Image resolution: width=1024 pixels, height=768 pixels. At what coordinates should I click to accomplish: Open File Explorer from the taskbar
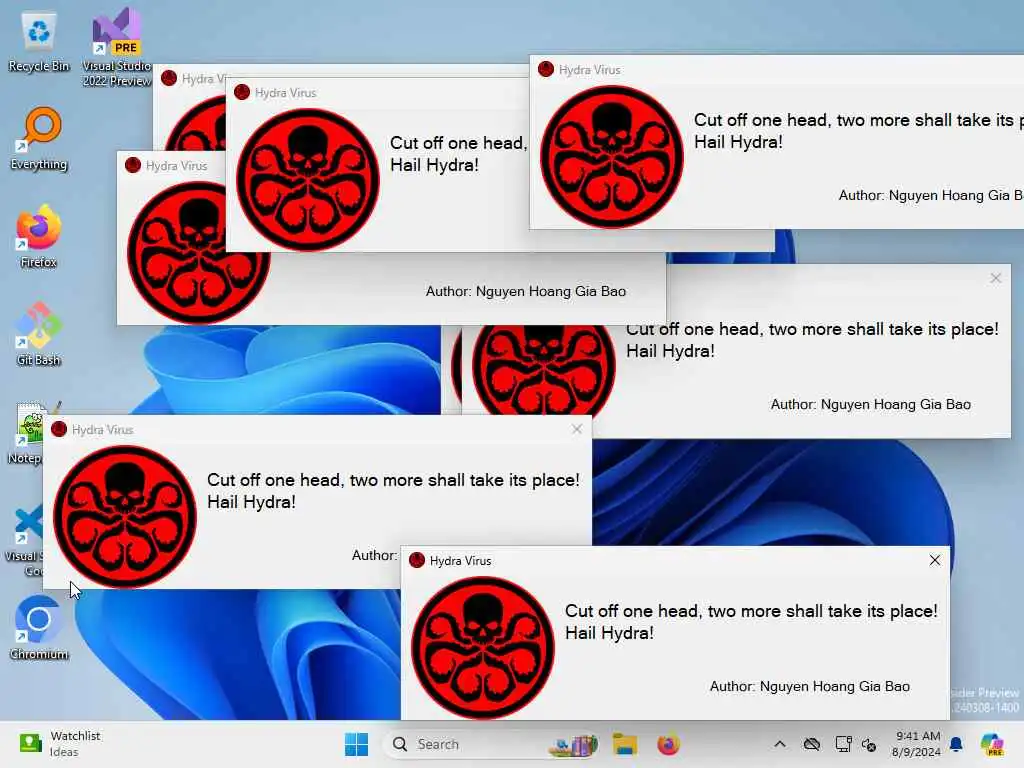coord(625,744)
